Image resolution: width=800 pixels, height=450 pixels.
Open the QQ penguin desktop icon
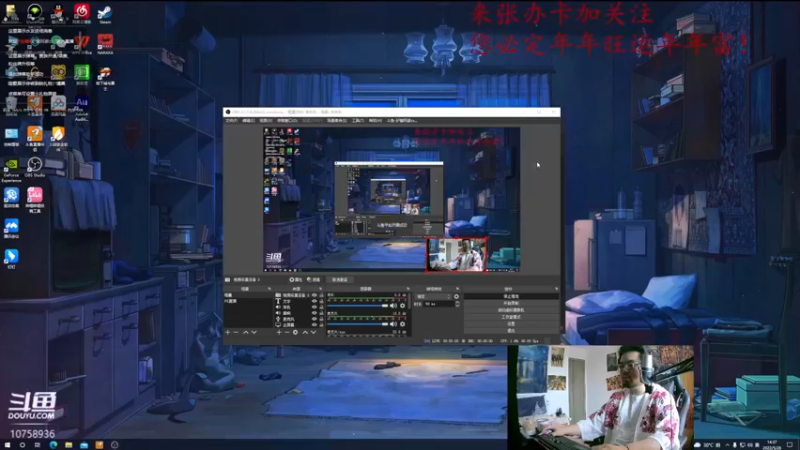click(59, 12)
